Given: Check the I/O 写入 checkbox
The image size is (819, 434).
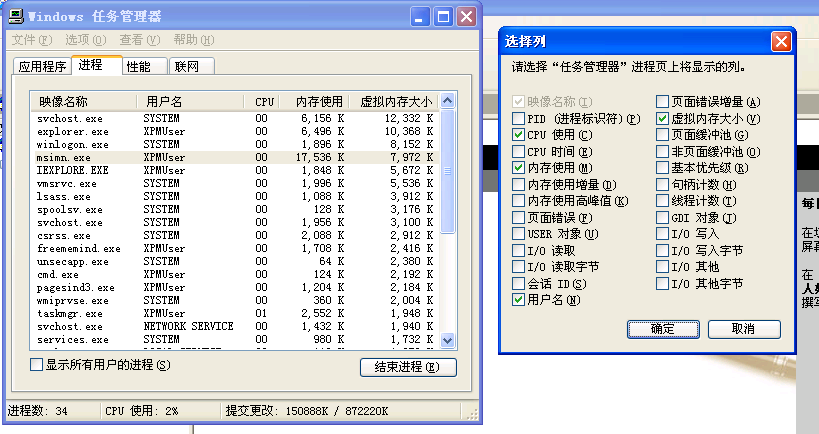Looking at the screenshot, I should click(x=662, y=233).
